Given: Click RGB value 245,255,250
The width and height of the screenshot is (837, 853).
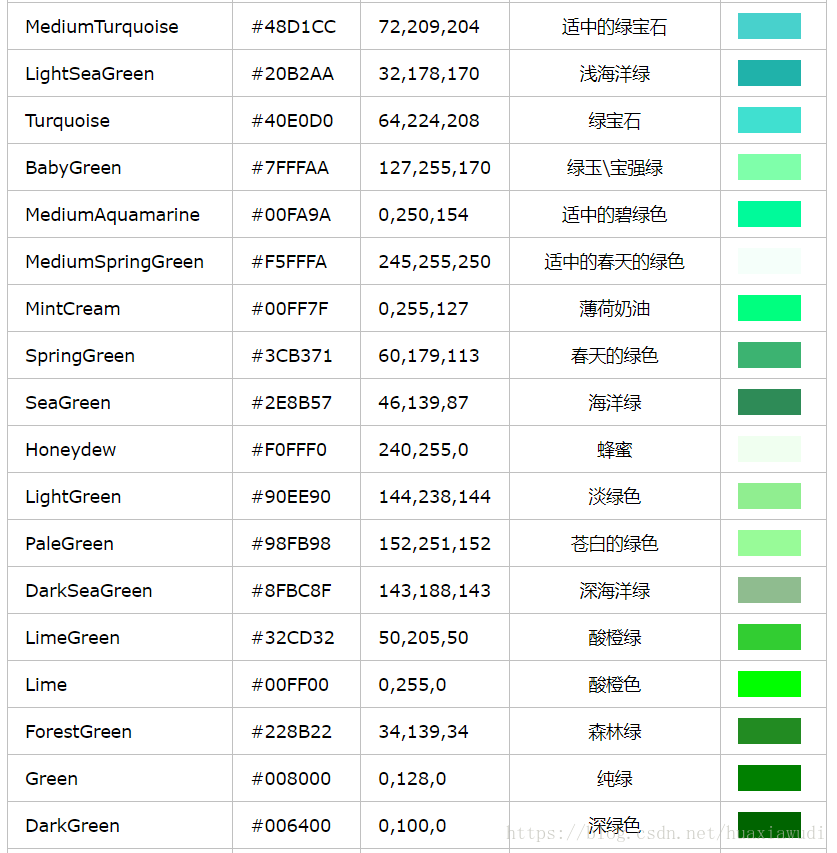Looking at the screenshot, I should (x=435, y=262).
